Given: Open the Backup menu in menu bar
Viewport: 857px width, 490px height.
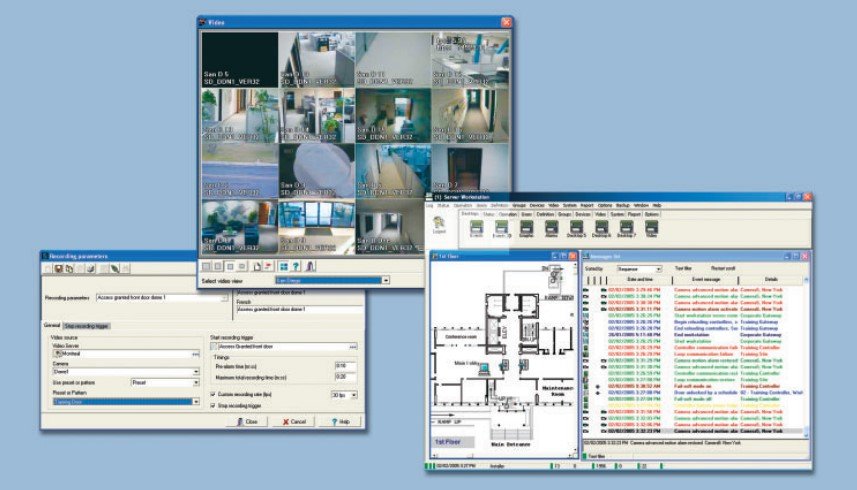Looking at the screenshot, I should coord(623,205).
